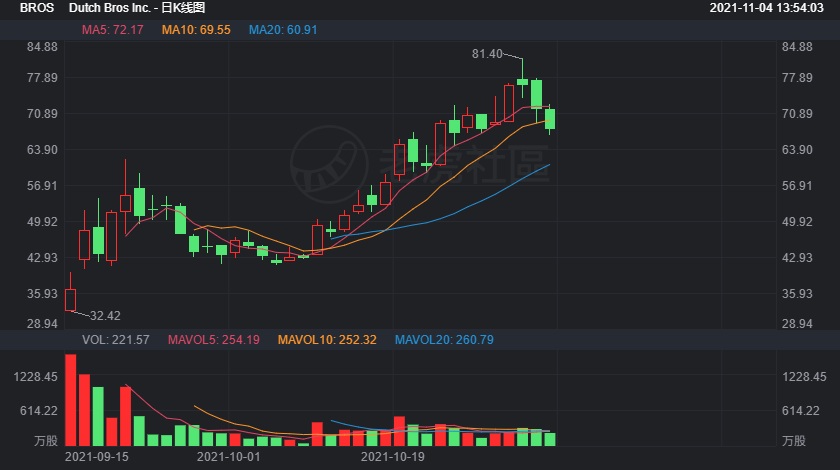840x470 pixels.
Task: Click the left axis 28.94 price label
Action: 42,324
